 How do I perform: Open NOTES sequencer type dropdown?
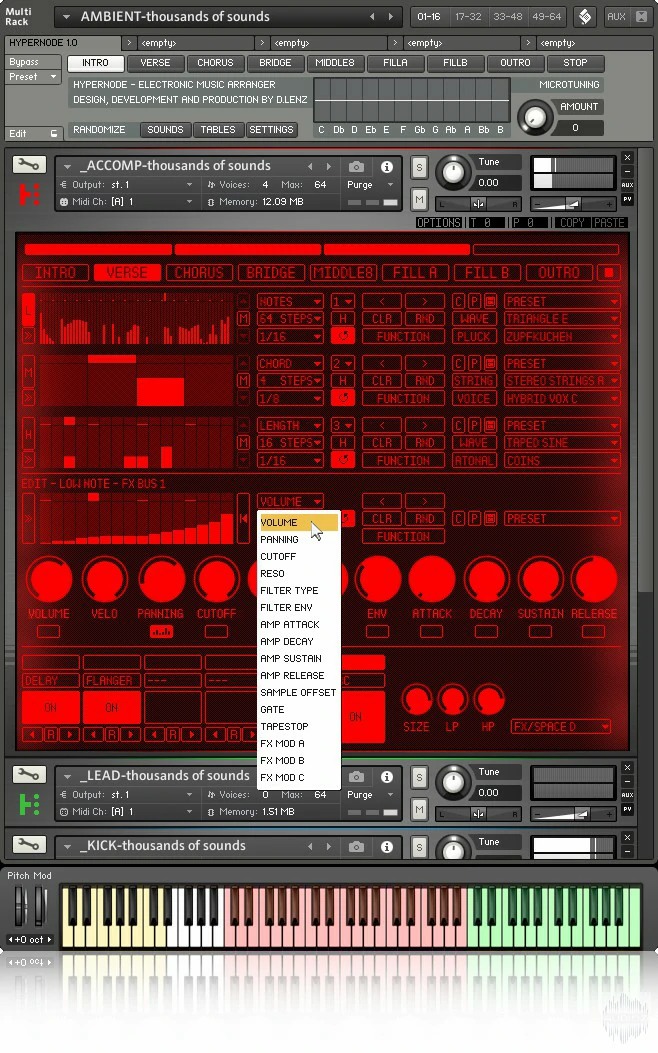tap(290, 302)
